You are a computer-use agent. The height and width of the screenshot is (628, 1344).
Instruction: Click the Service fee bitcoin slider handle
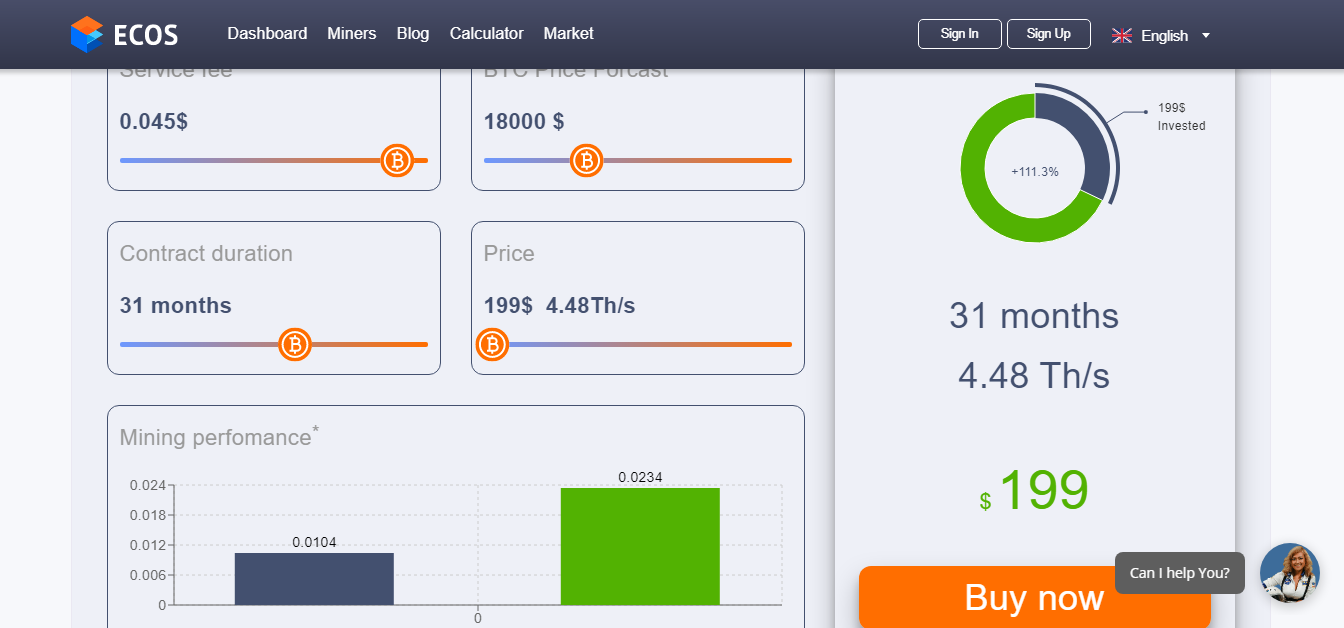(x=397, y=160)
